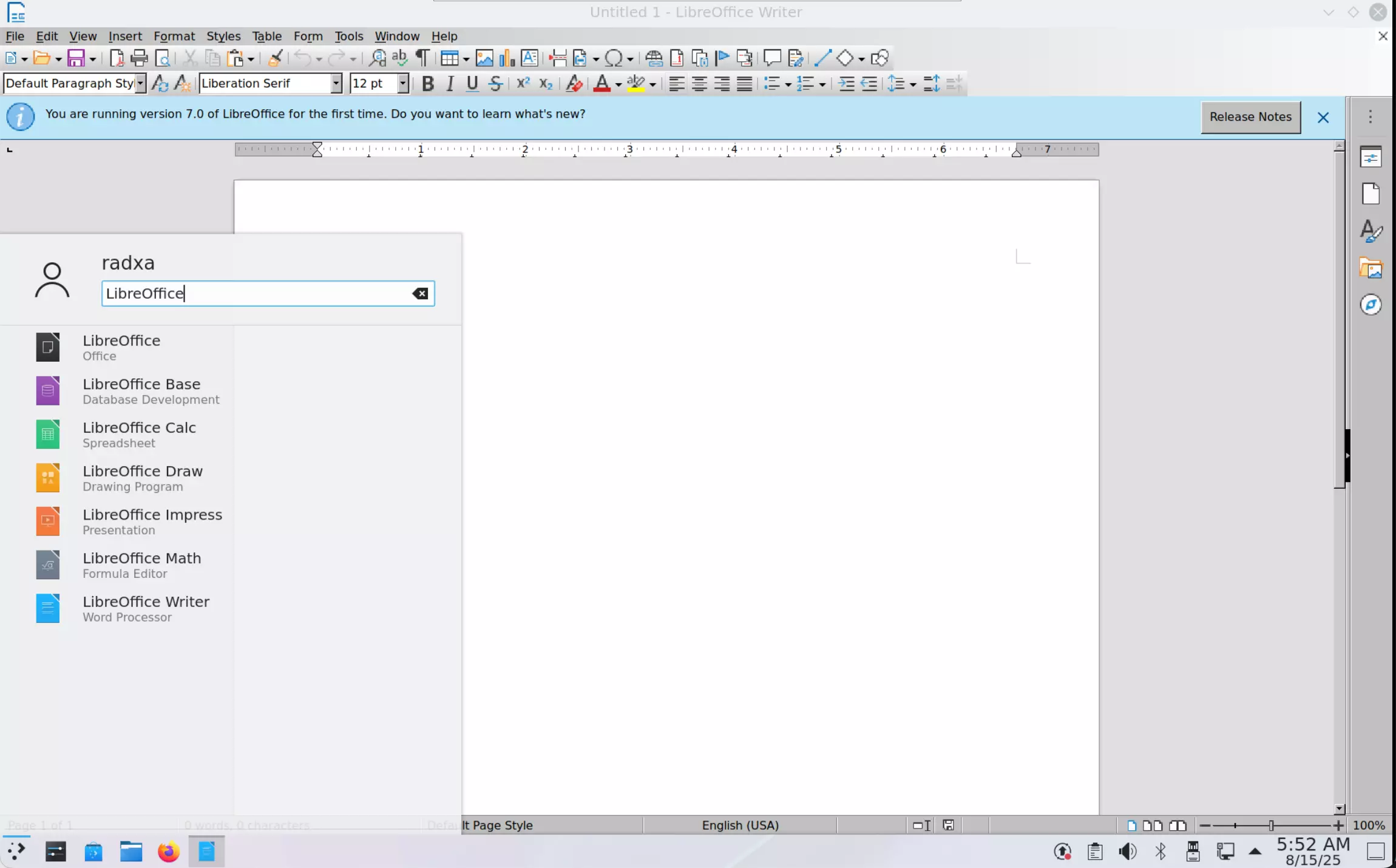Open sidebar Gallery panel icon
This screenshot has width=1396, height=868.
click(1371, 268)
